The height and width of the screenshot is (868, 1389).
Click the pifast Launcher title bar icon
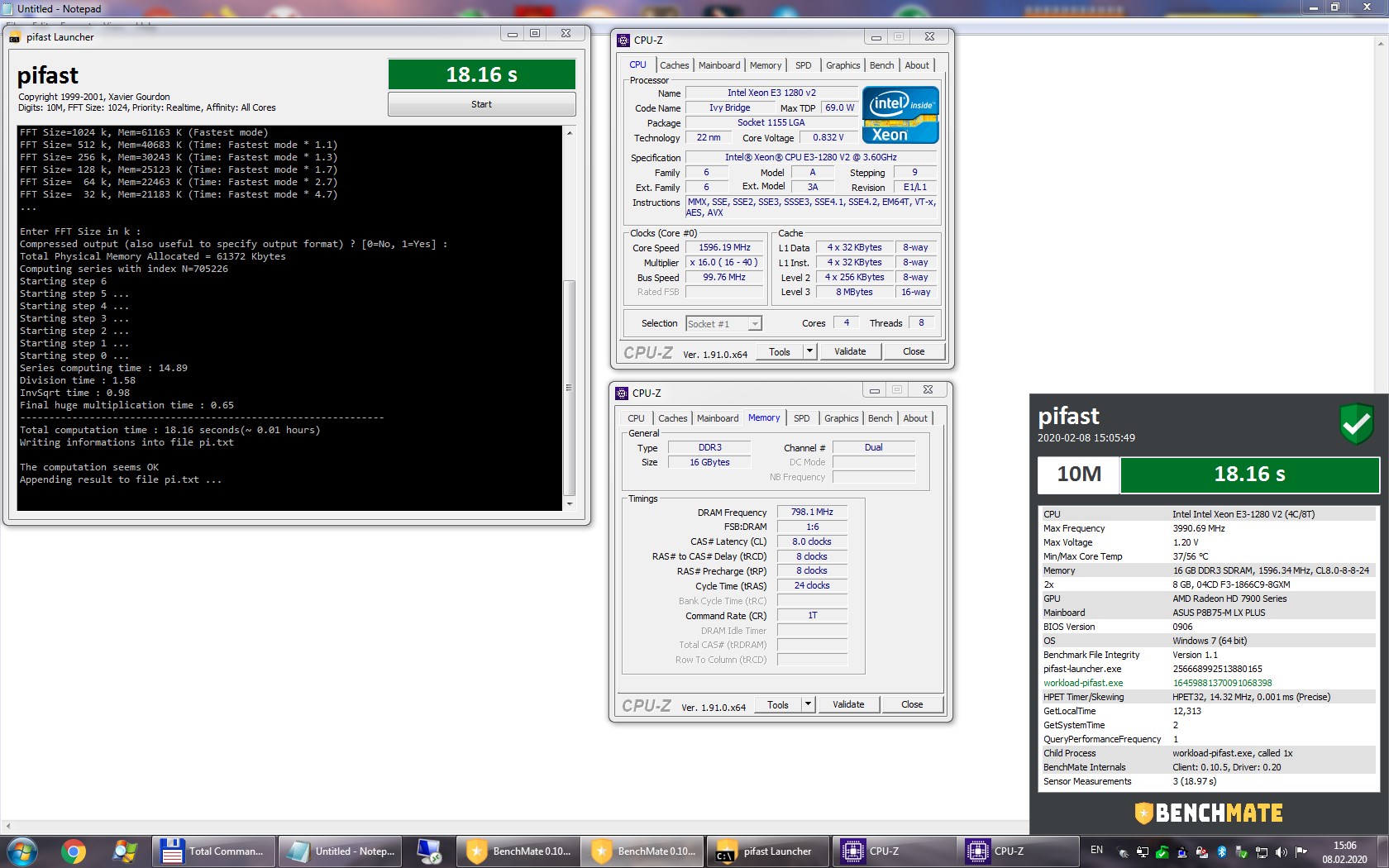click(x=15, y=37)
